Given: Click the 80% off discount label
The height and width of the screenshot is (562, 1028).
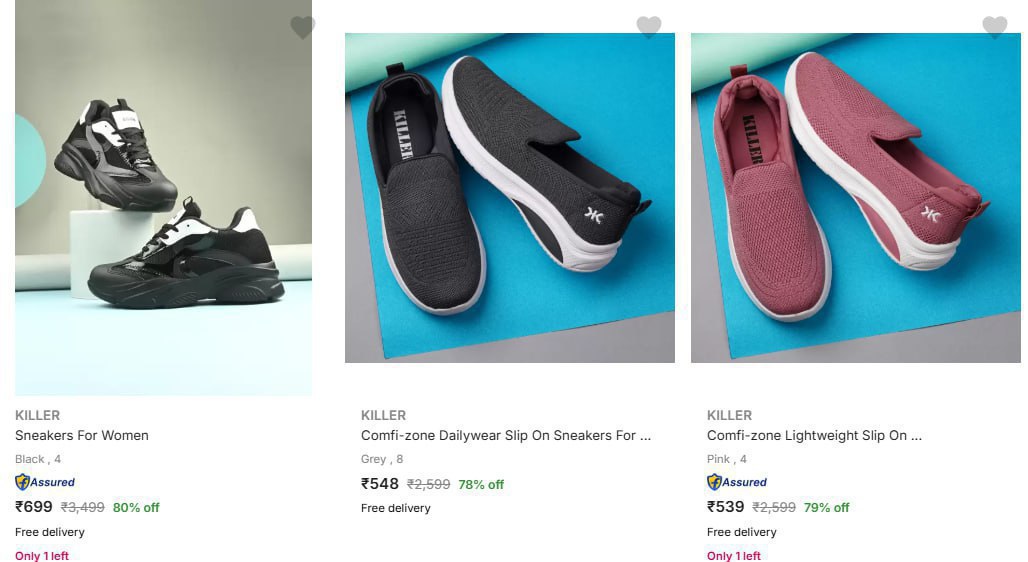Looking at the screenshot, I should pyautogui.click(x=136, y=508).
